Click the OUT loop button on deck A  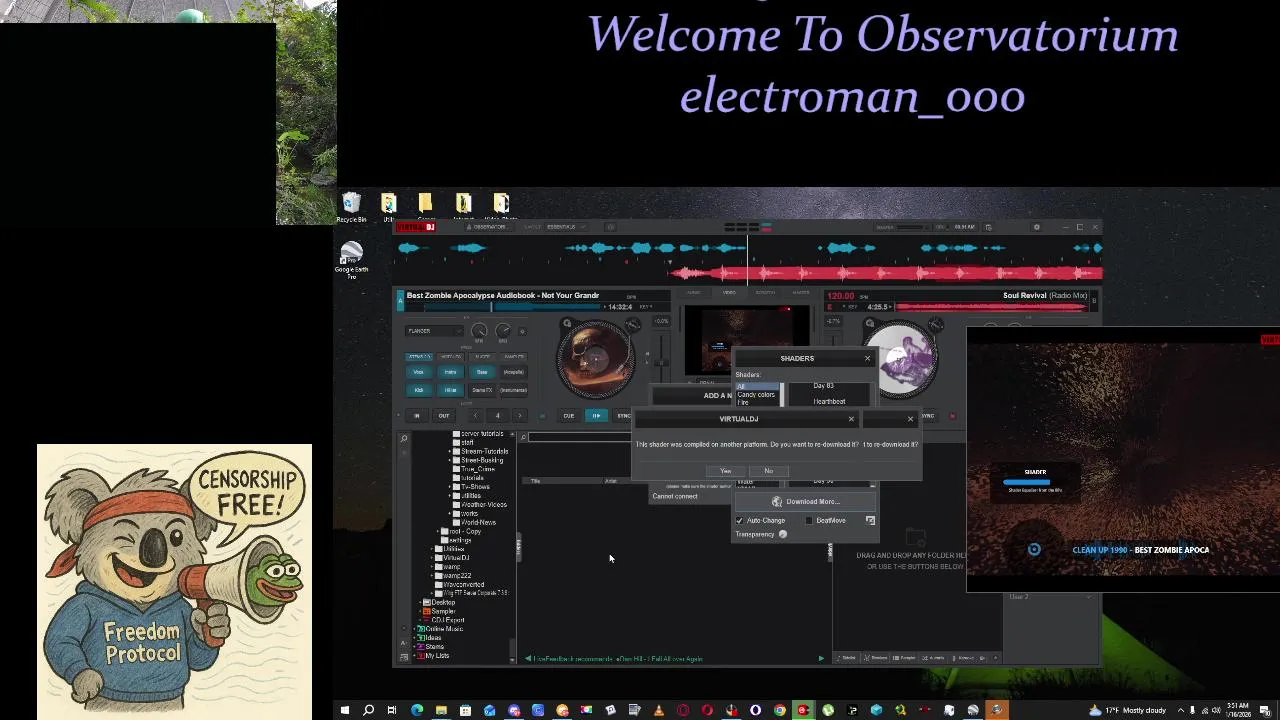444,416
